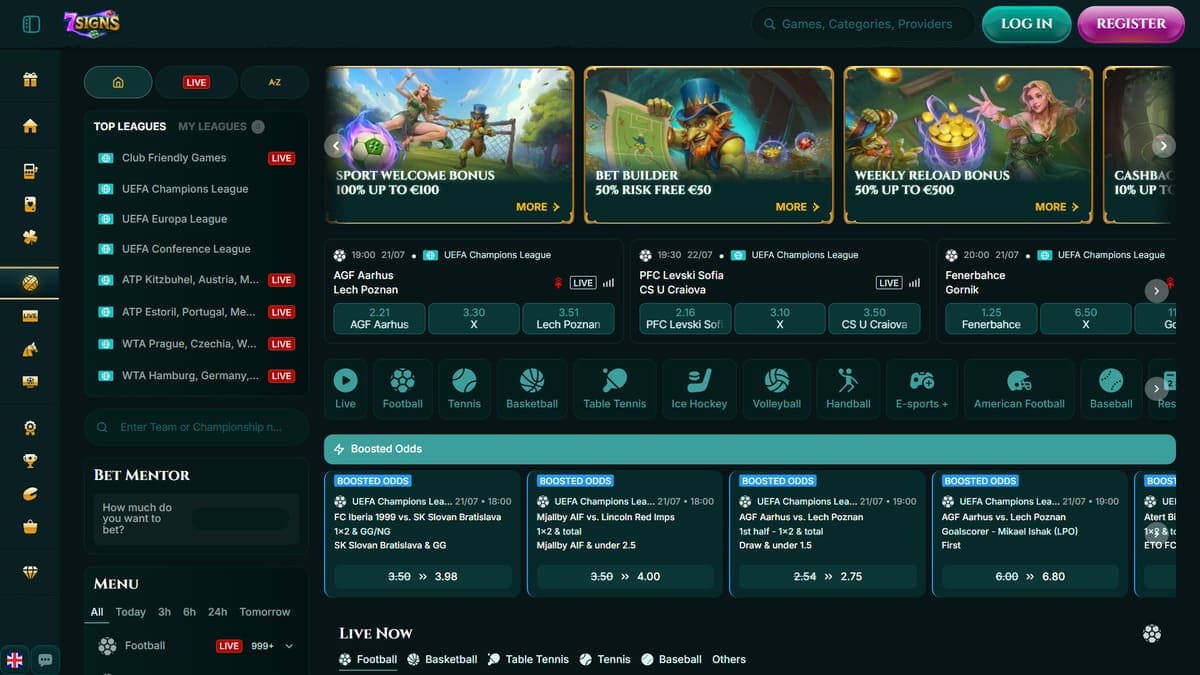1200x675 pixels.
Task: Select American Football category icon
Action: tap(1019, 389)
